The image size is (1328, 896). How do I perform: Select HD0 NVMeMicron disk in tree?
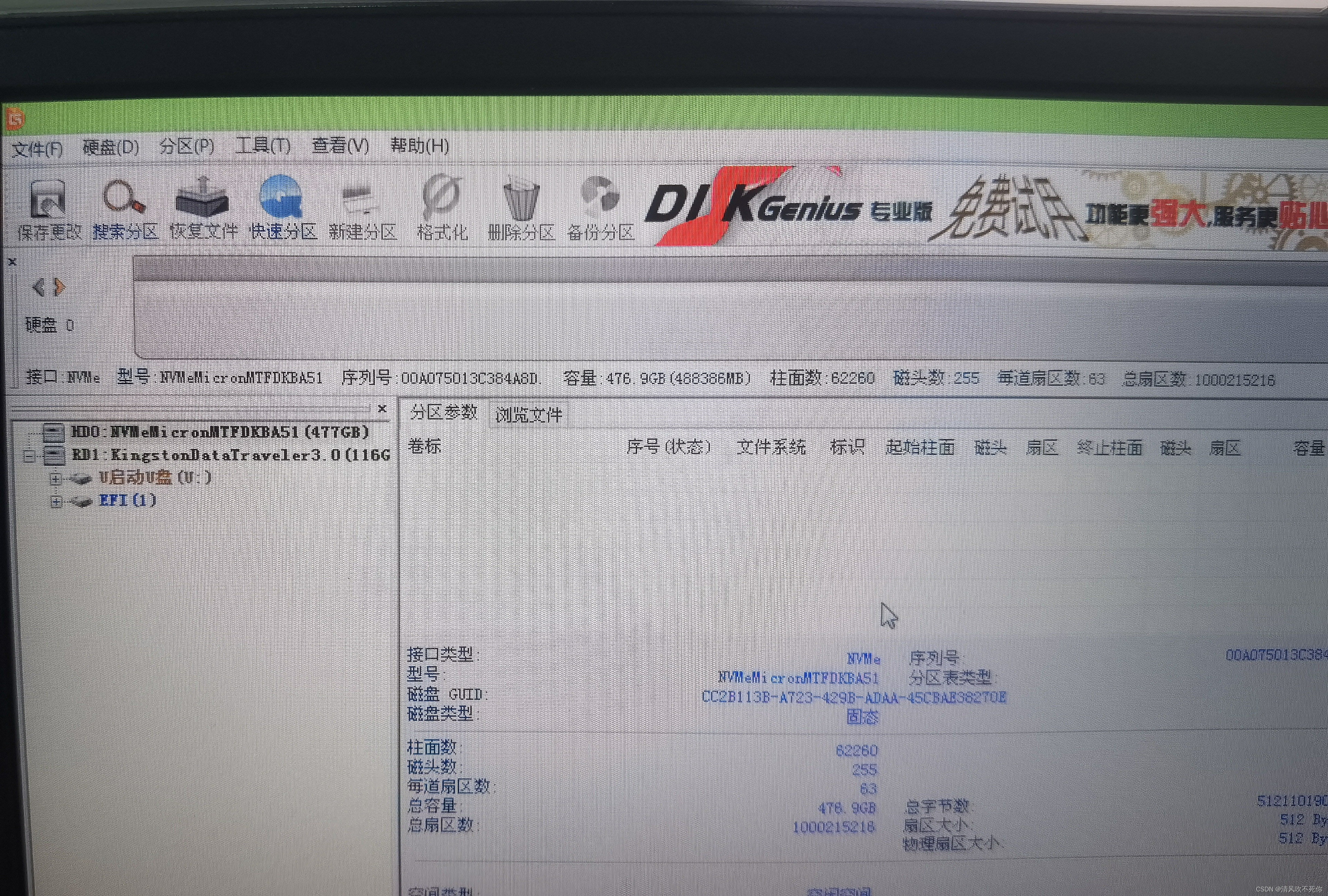[x=220, y=432]
